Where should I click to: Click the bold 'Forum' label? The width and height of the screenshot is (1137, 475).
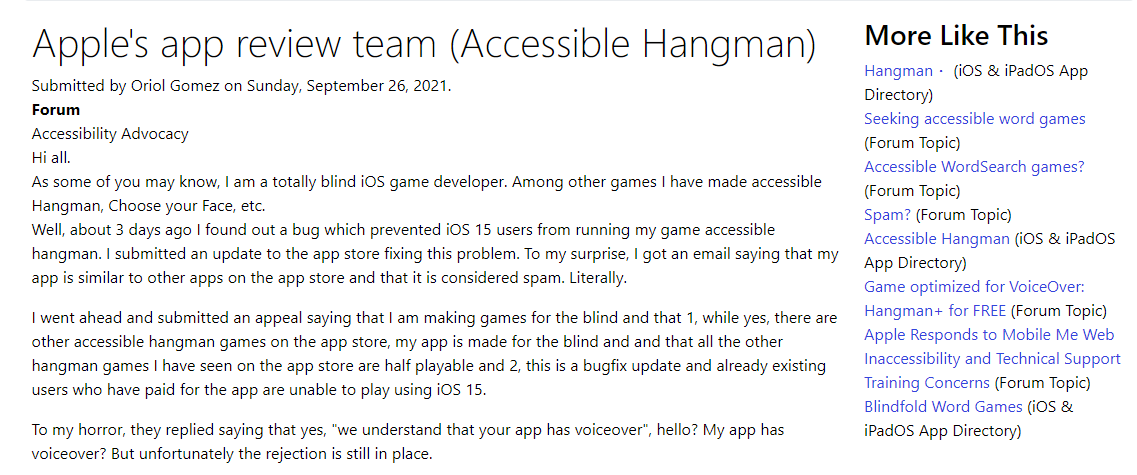click(56, 110)
